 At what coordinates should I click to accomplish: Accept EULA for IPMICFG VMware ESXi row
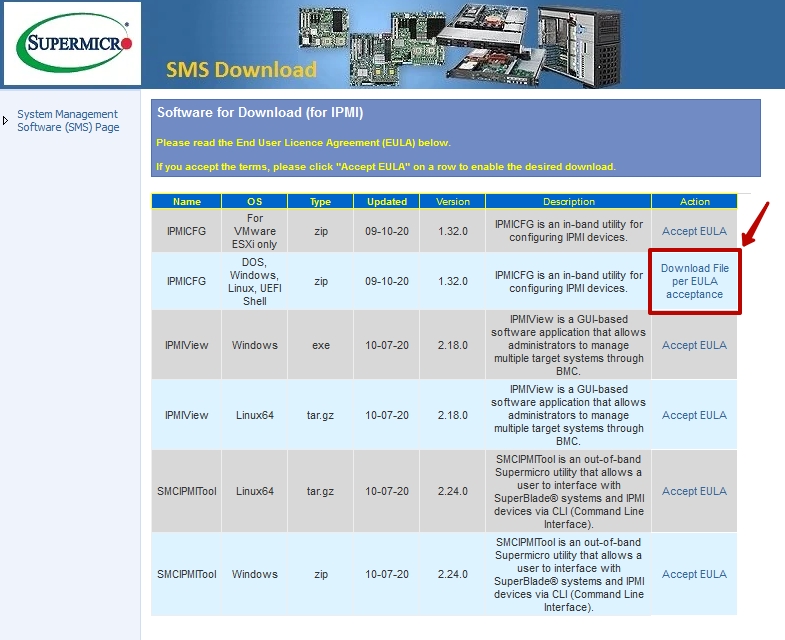694,231
